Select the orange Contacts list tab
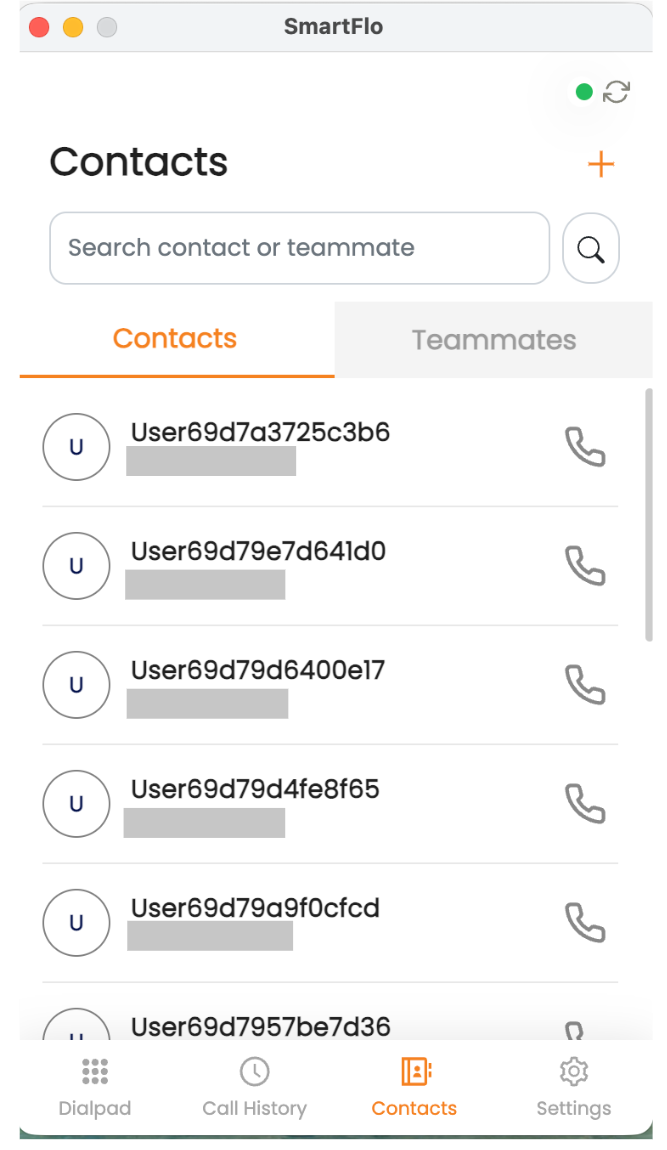The width and height of the screenshot is (667, 1150). click(175, 339)
